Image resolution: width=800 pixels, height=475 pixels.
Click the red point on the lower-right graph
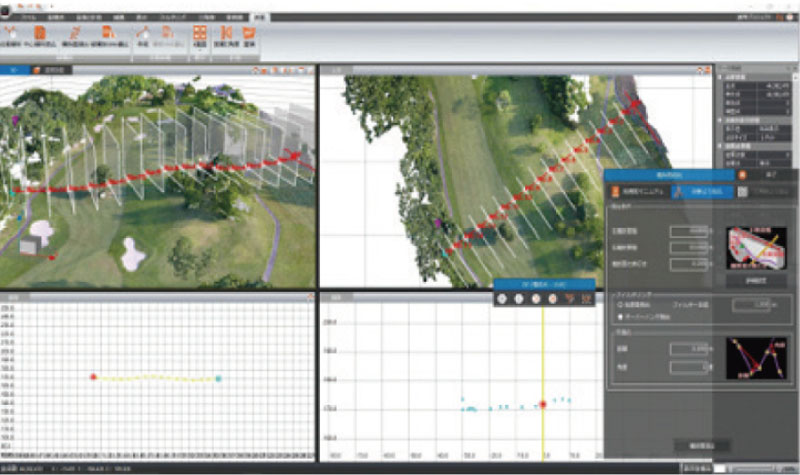[x=542, y=404]
